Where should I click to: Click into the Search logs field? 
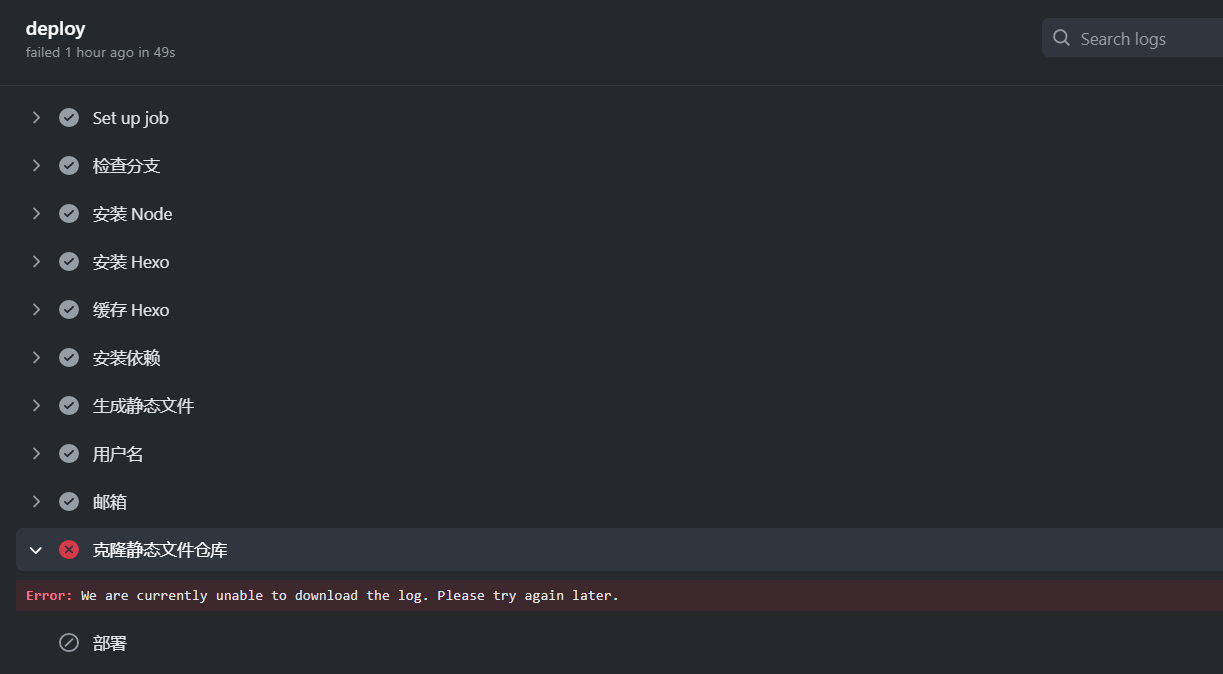1132,38
